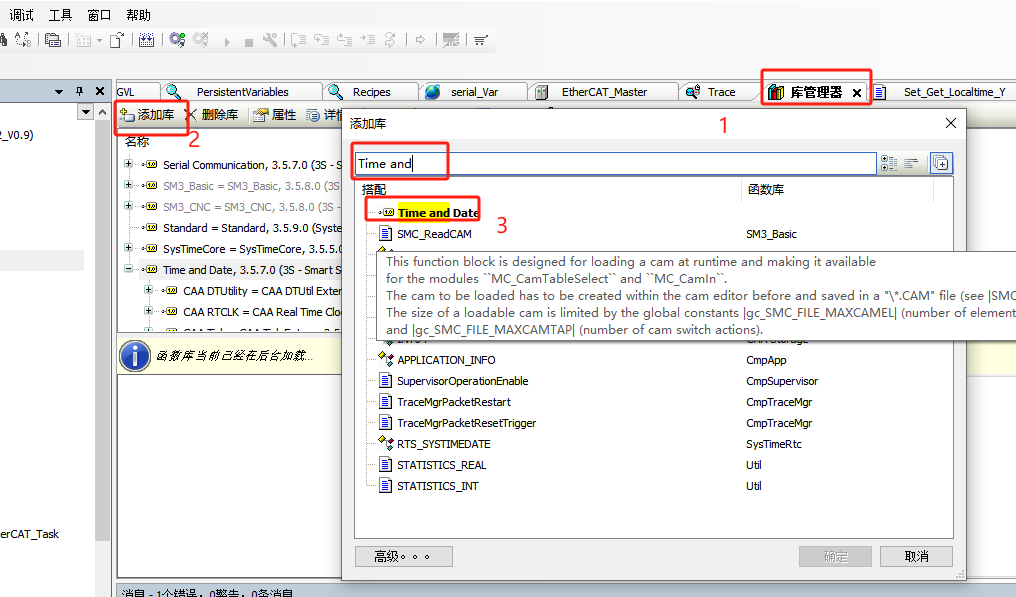This screenshot has width=1016, height=597.
Task: Close the left navigation panel
Action: [100, 91]
